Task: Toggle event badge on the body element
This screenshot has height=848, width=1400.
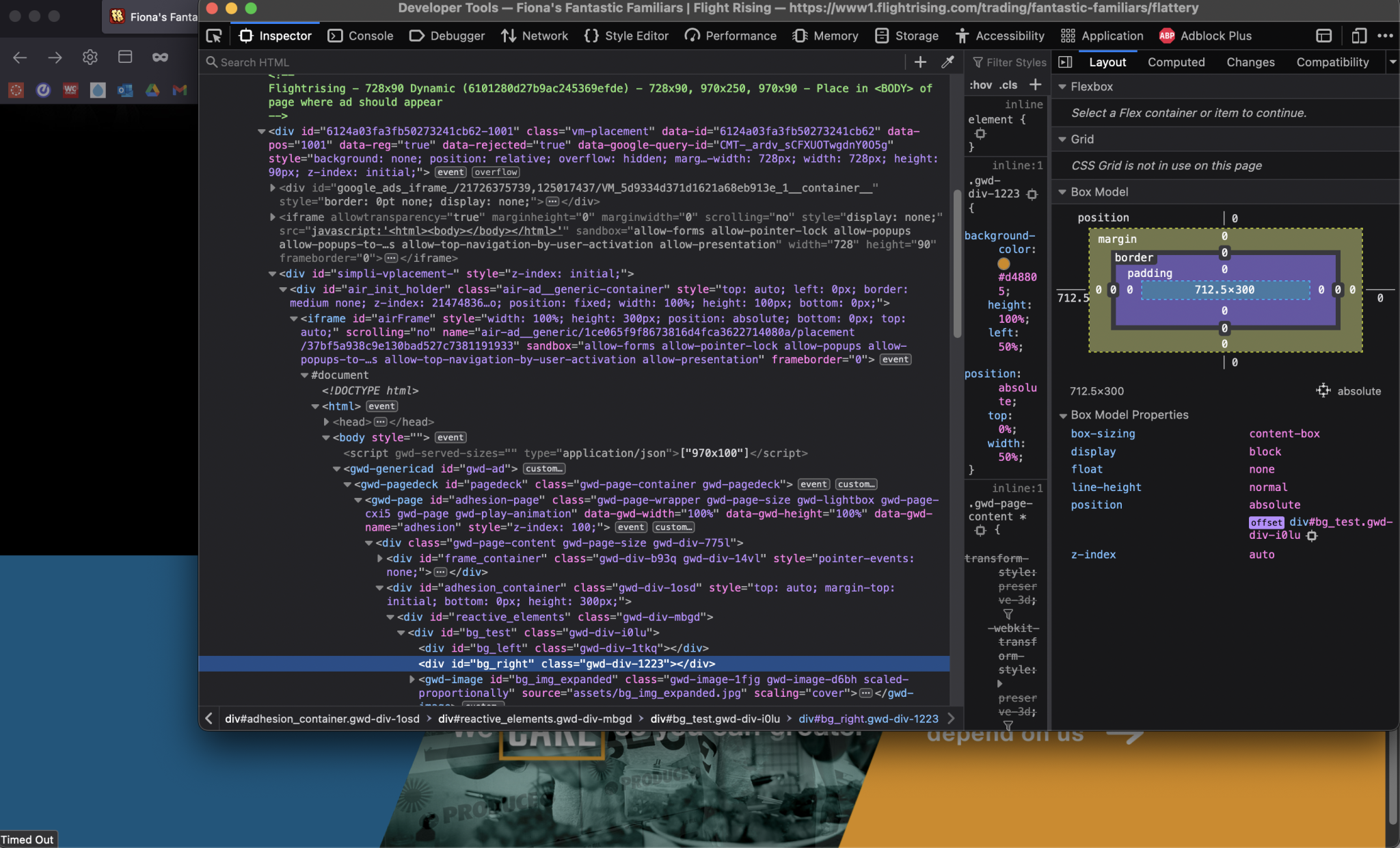Action: (x=450, y=438)
